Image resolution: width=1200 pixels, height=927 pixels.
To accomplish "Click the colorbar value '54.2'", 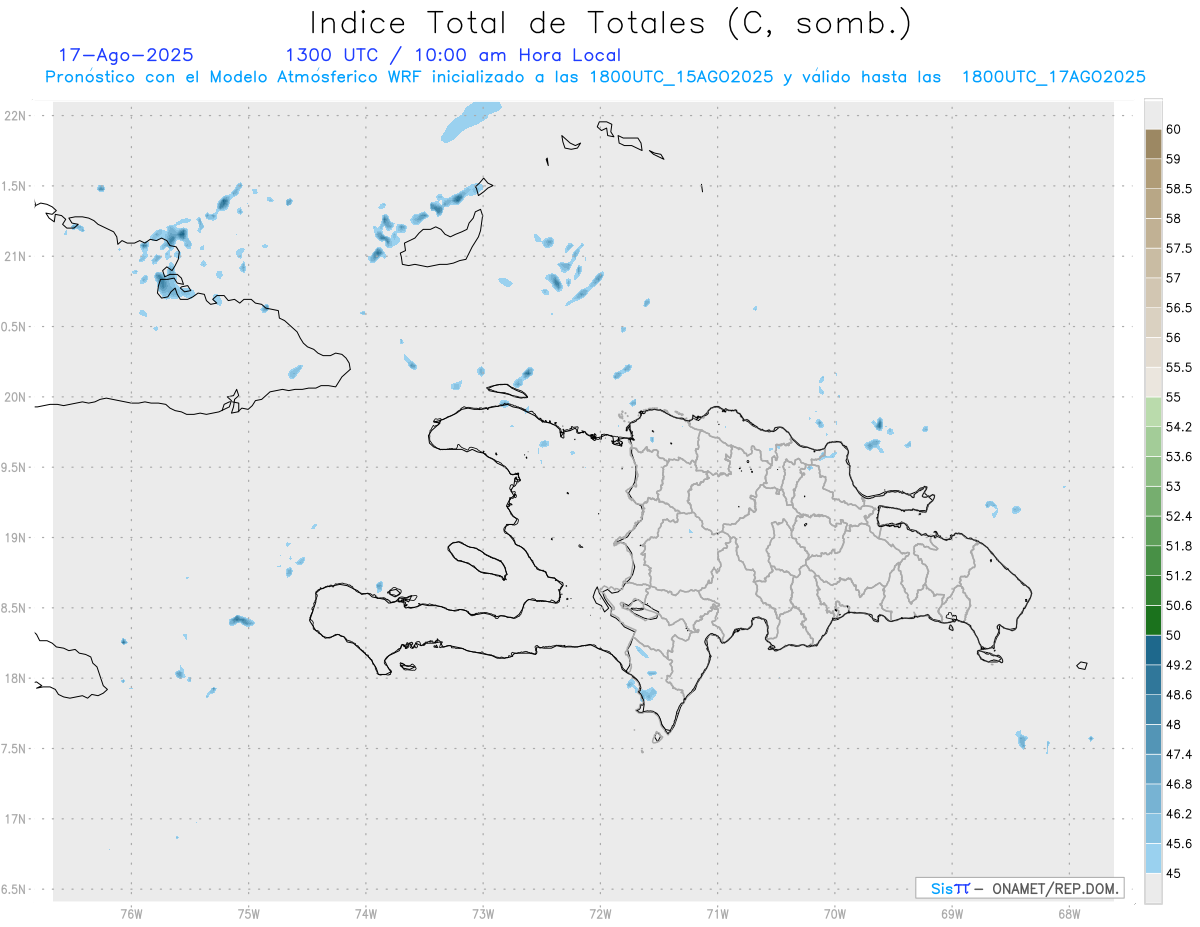I will [x=1179, y=427].
